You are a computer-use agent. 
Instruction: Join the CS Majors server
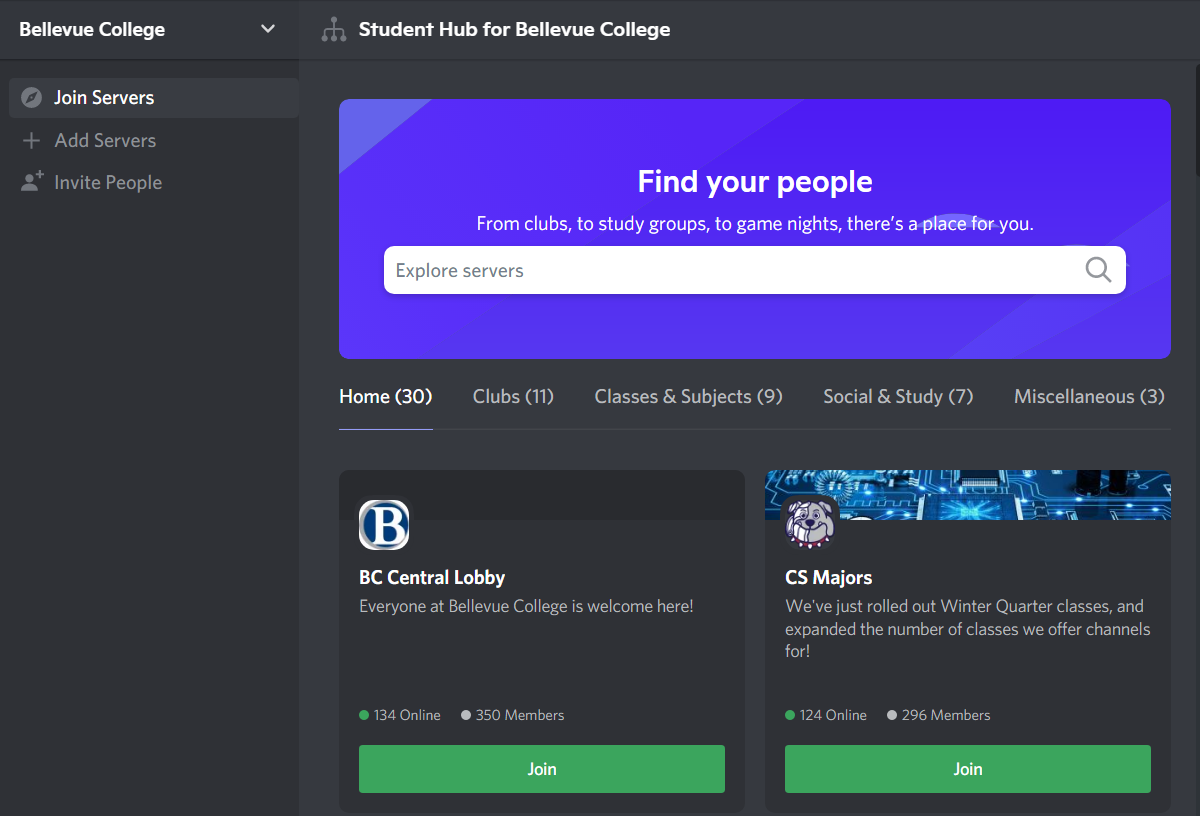click(968, 769)
